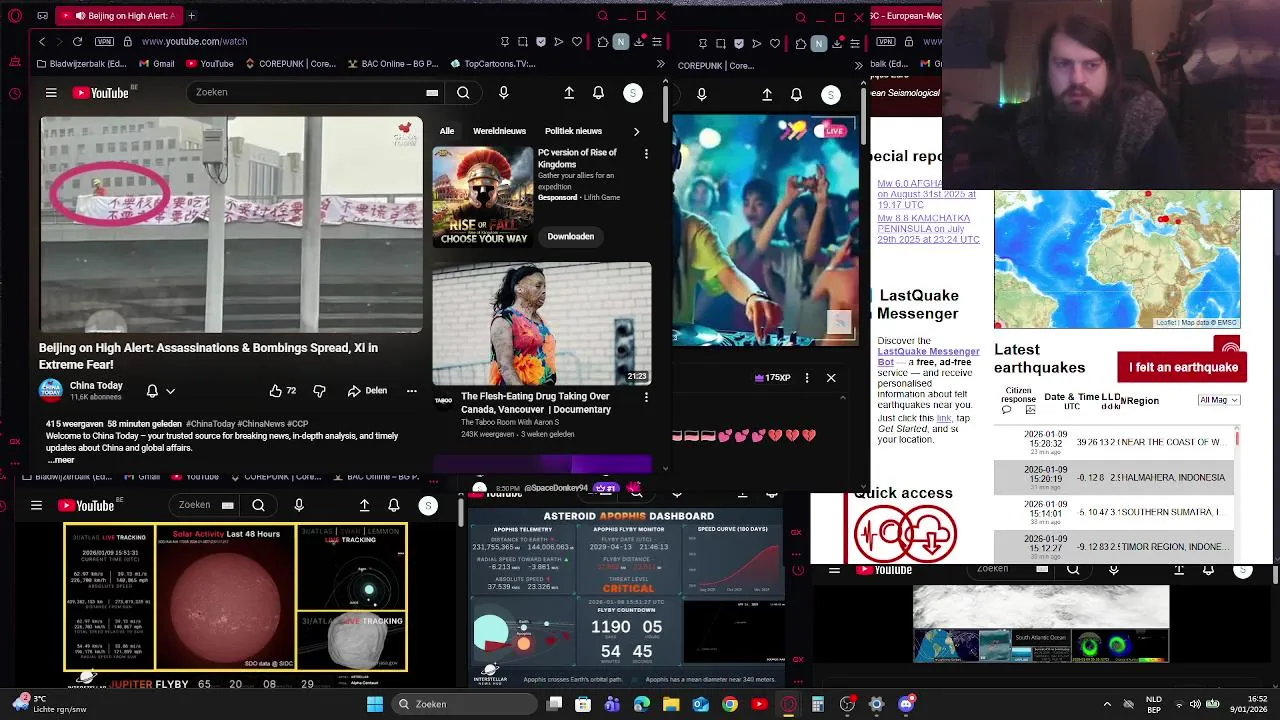Open options menu for Flesh-Eating Drug video

coord(646,397)
